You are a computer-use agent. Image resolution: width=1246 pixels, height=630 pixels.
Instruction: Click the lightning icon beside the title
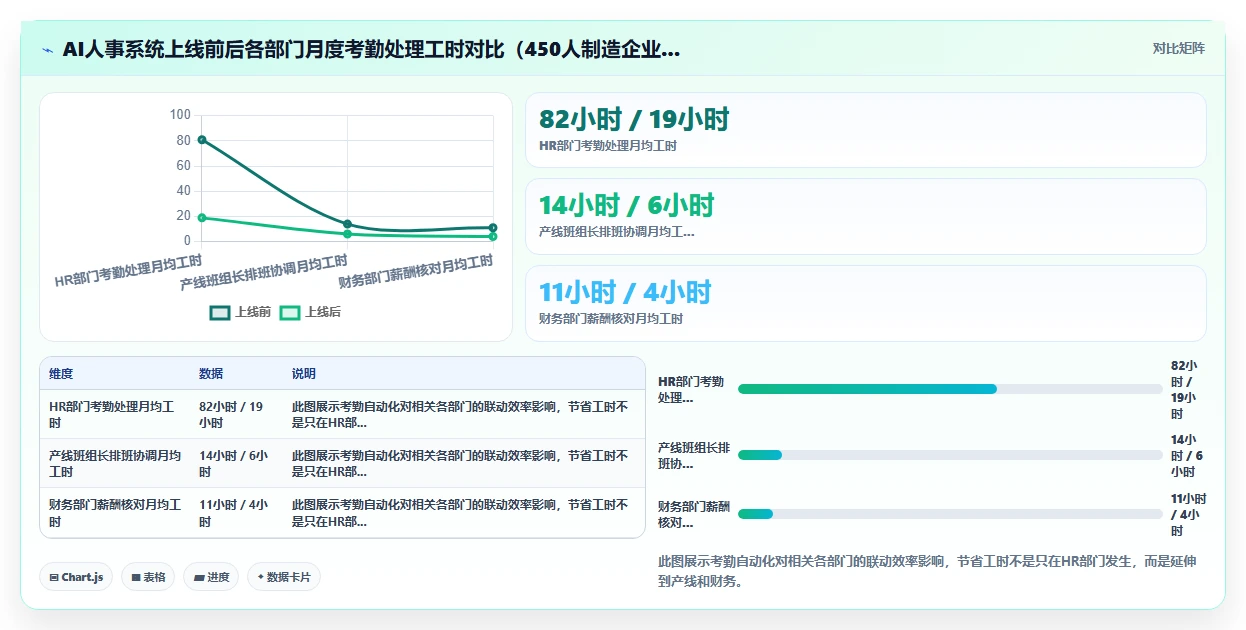click(48, 49)
